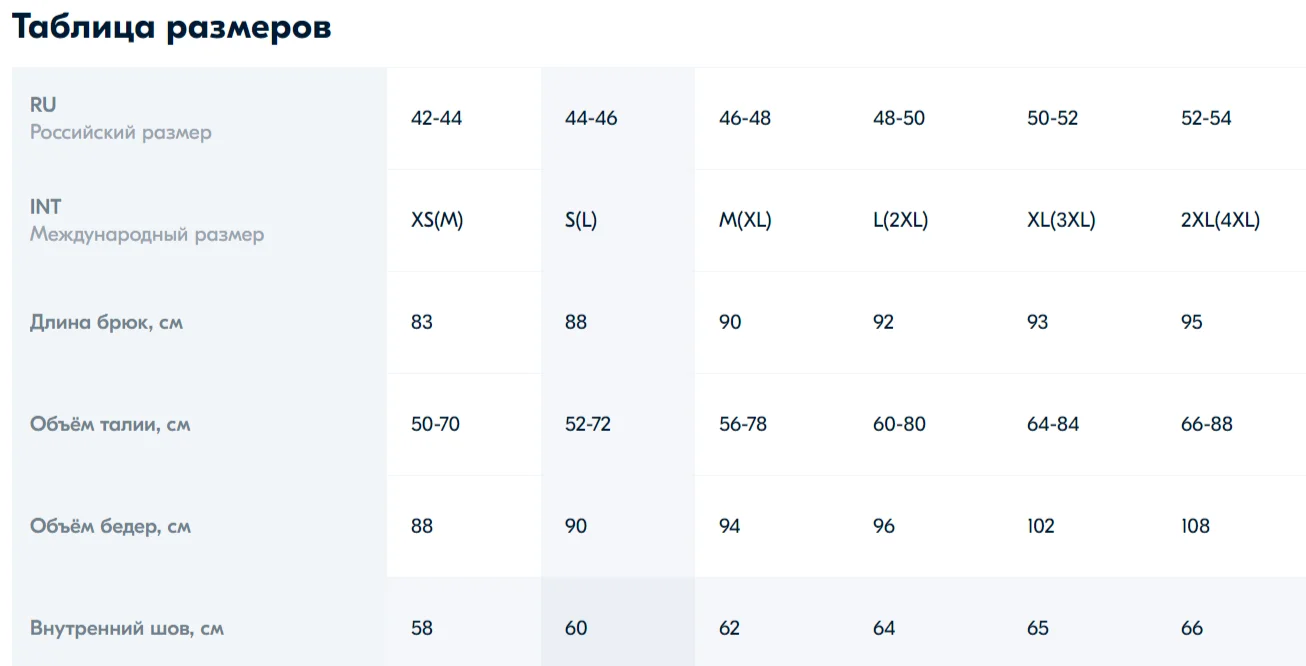Click the trouser length value 83
The image size is (1306, 666).
click(422, 322)
